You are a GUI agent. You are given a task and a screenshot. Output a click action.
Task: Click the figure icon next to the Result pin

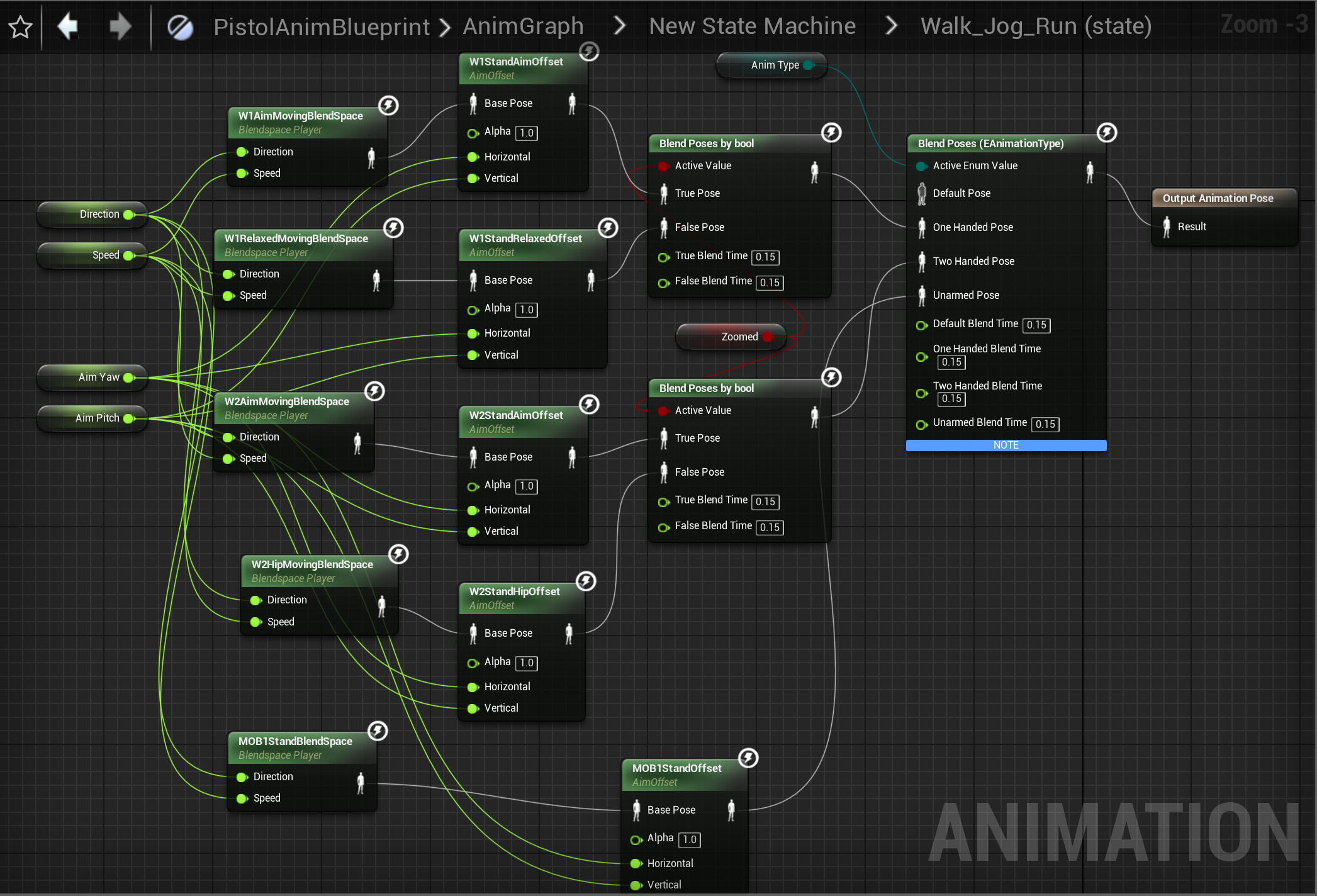[x=1167, y=227]
